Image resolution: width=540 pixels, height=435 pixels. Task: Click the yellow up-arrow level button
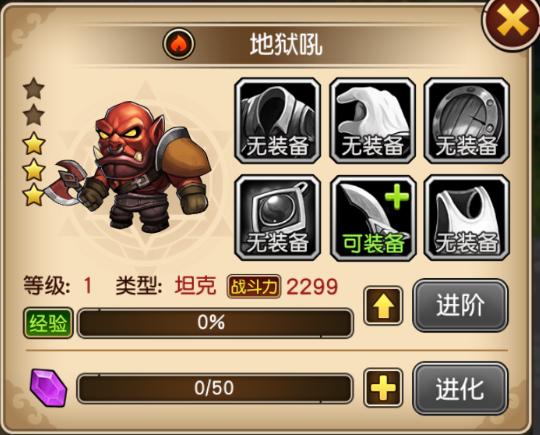383,305
